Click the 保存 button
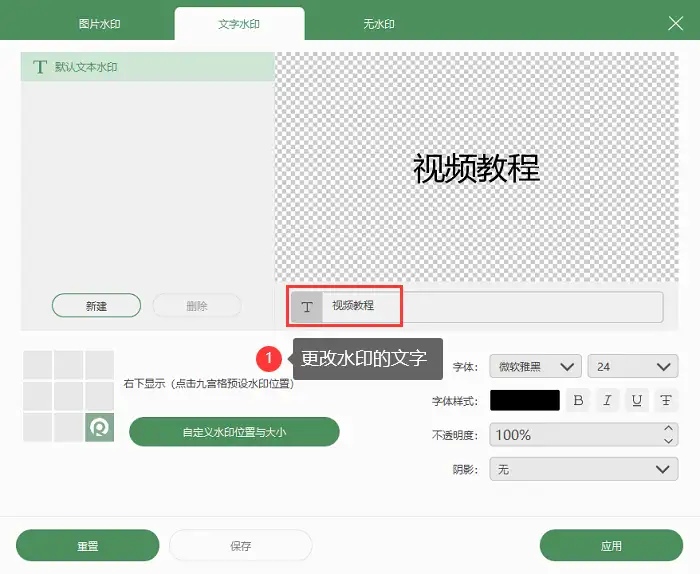Image resolution: width=700 pixels, height=574 pixels. (x=241, y=545)
